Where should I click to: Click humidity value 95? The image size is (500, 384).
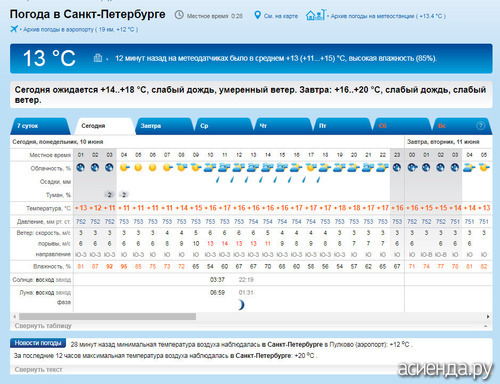coord(124,266)
